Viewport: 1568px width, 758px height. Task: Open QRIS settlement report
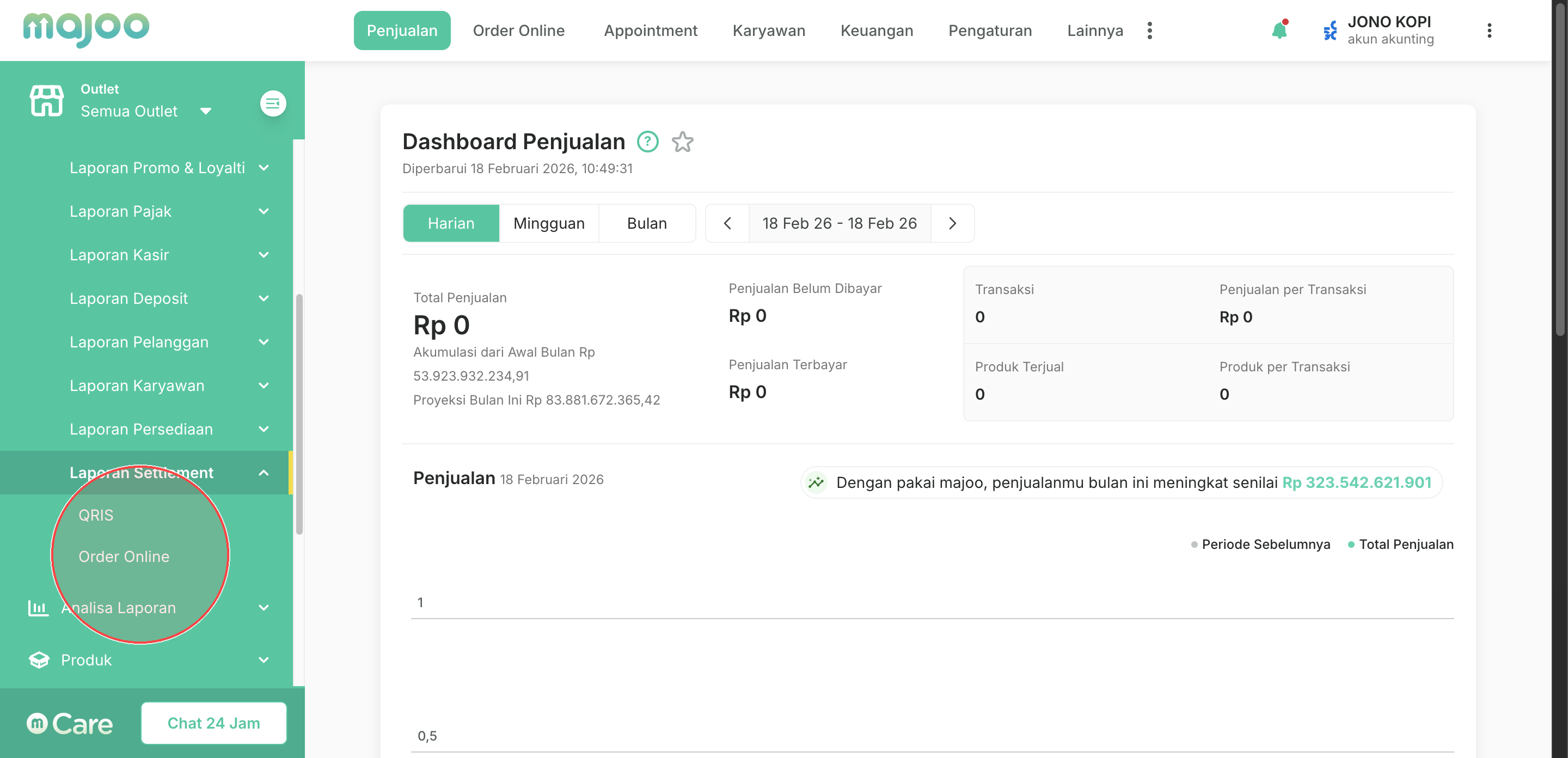pyautogui.click(x=96, y=515)
